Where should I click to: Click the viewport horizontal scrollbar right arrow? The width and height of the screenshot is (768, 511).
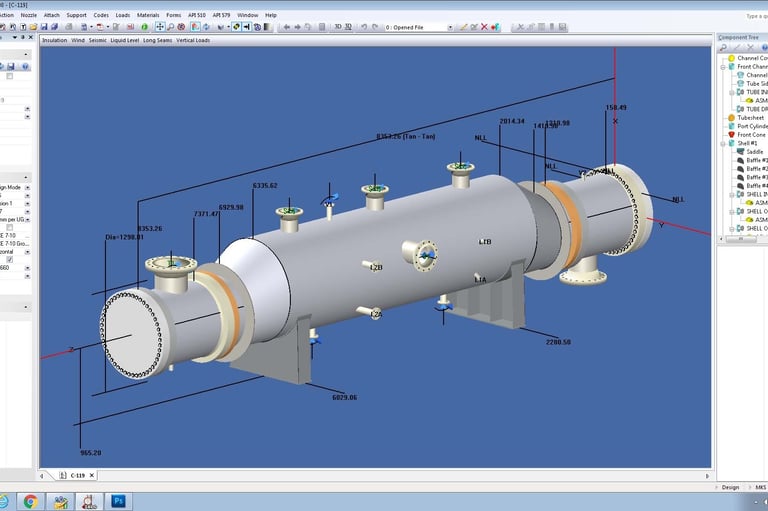point(707,476)
